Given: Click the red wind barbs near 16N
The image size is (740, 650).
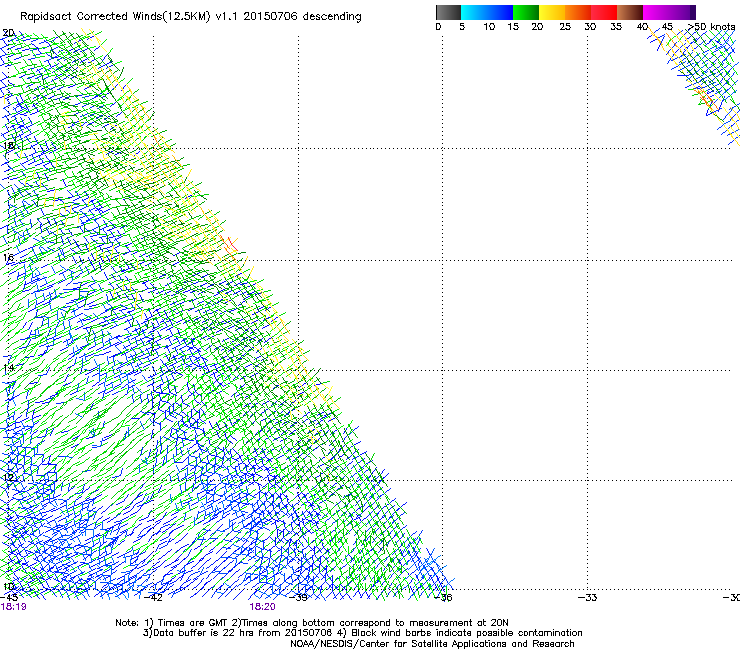Looking at the screenshot, I should (x=231, y=245).
